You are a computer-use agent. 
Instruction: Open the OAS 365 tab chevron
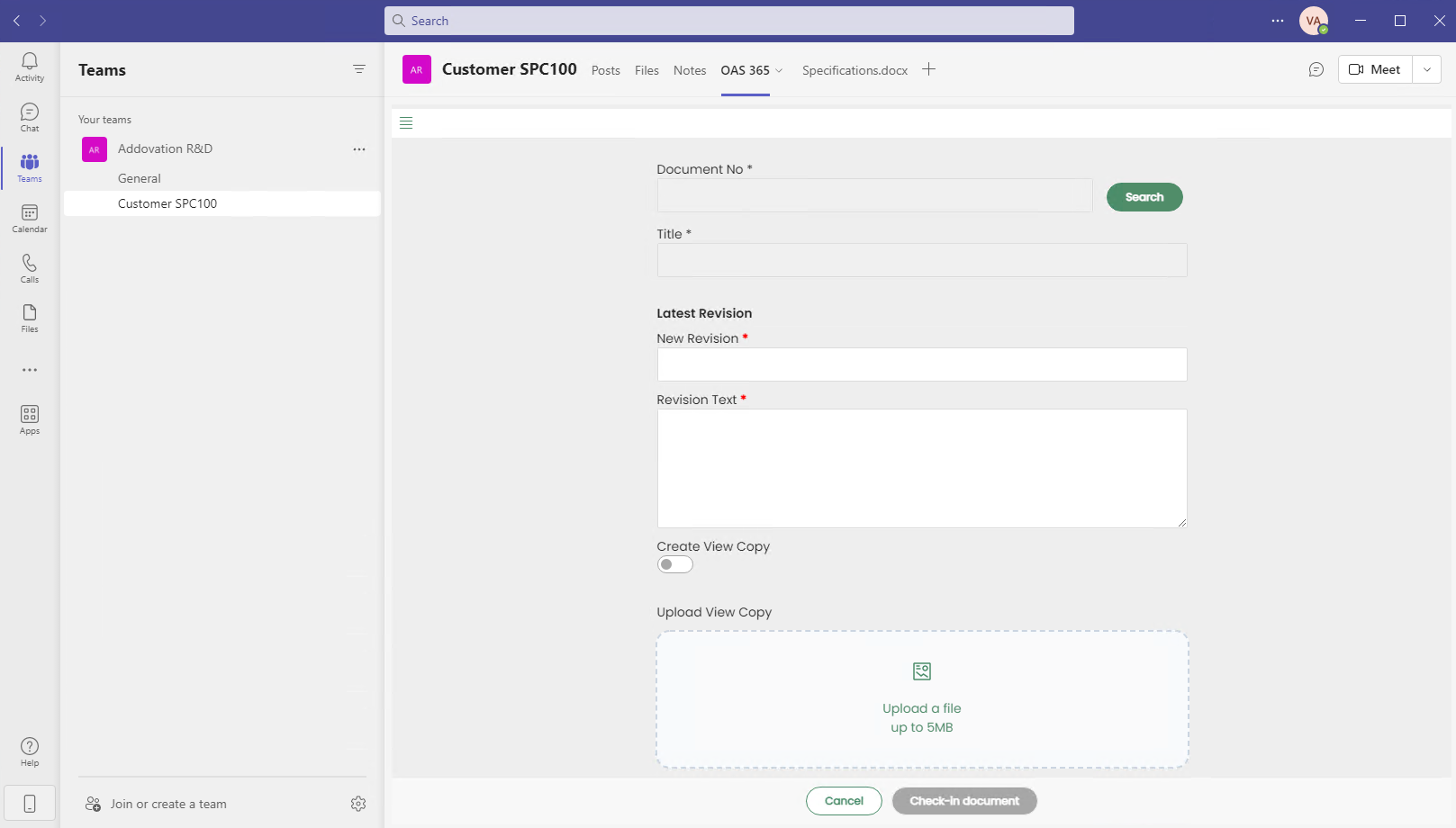click(780, 71)
